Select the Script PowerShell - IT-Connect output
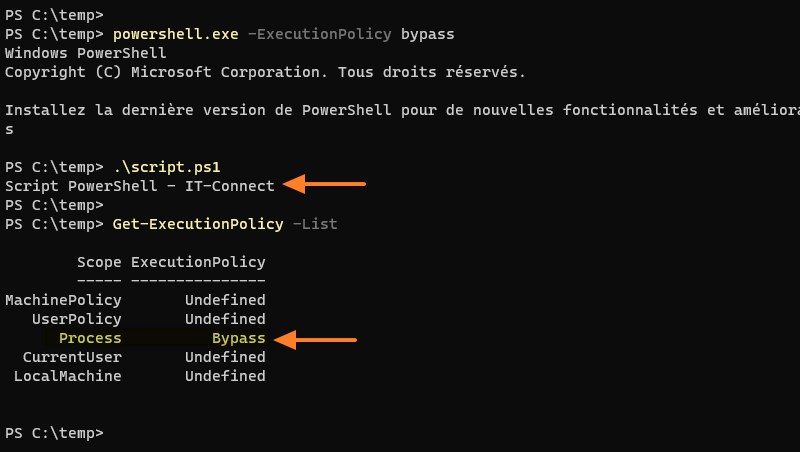The height and width of the screenshot is (452, 800). click(x=139, y=186)
